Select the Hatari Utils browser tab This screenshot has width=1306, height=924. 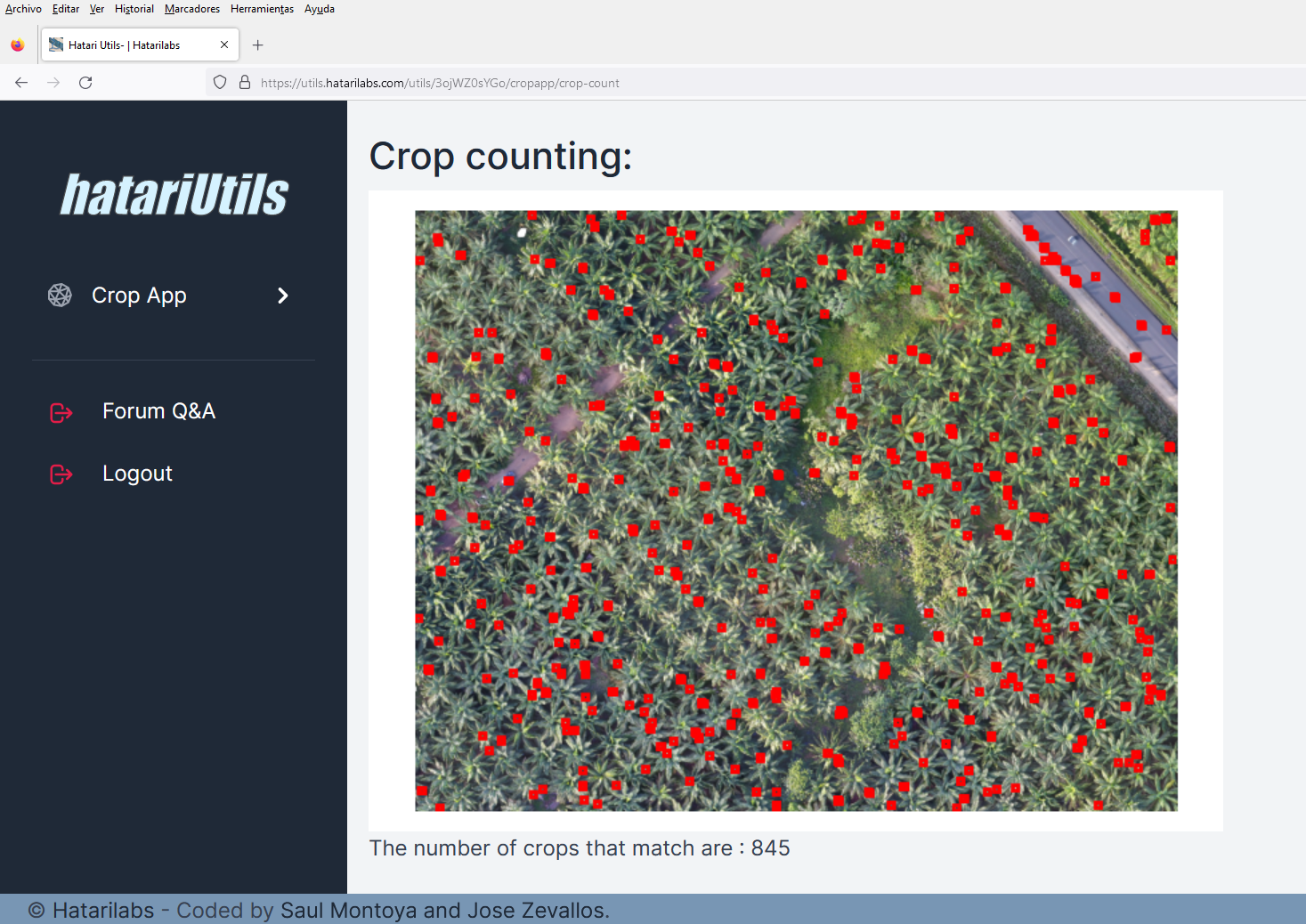coord(140,45)
